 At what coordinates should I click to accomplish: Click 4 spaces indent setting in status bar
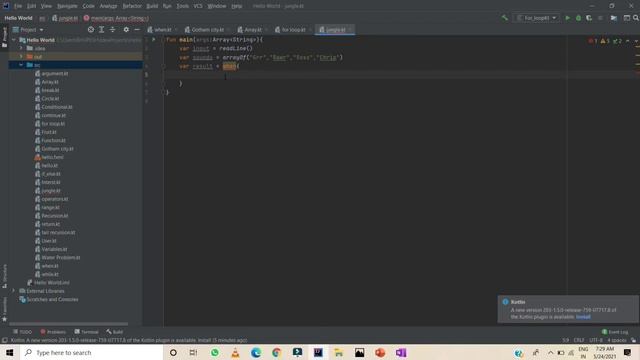pos(616,340)
